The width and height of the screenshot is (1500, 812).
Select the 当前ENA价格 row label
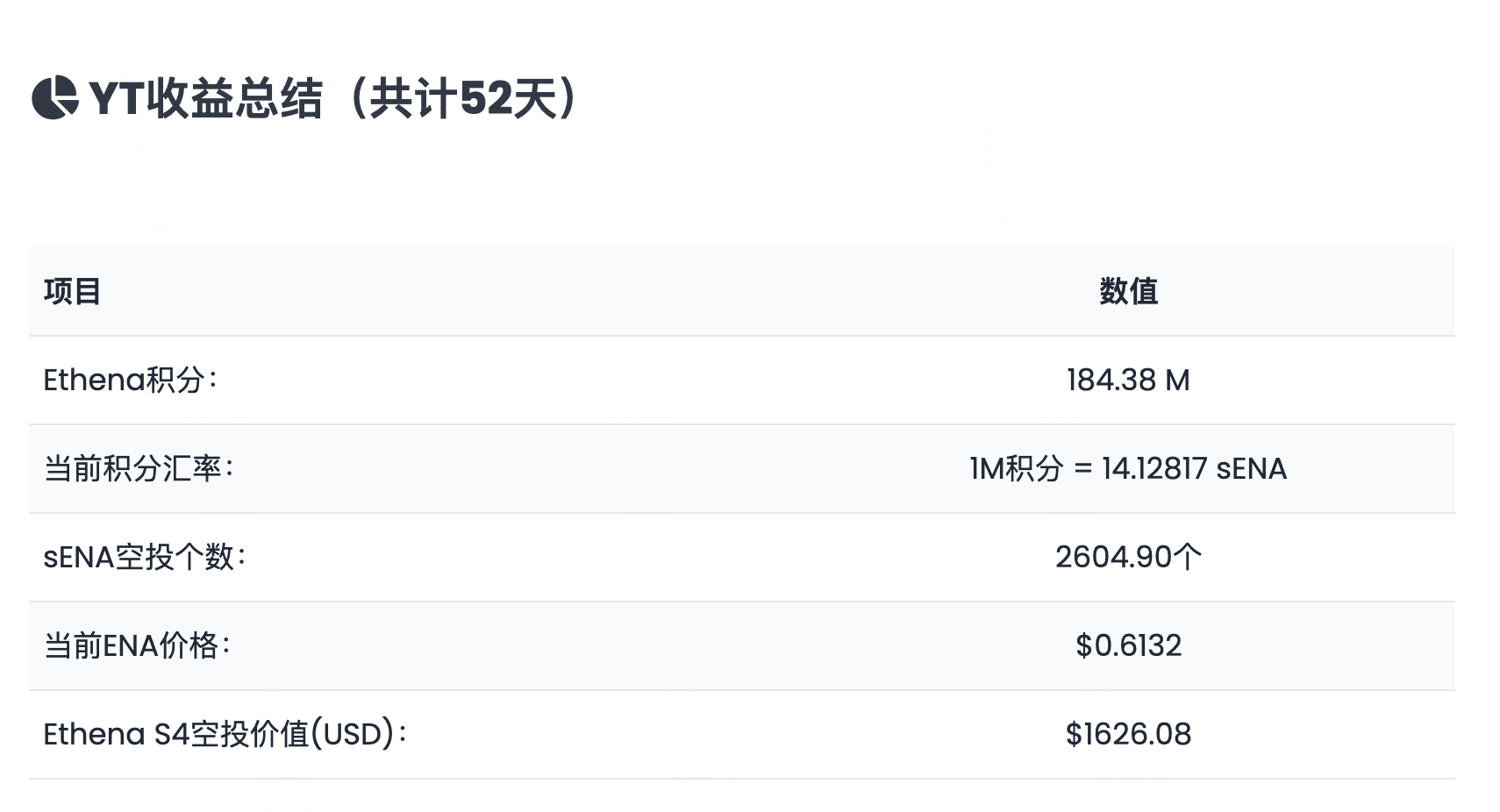[x=137, y=645]
